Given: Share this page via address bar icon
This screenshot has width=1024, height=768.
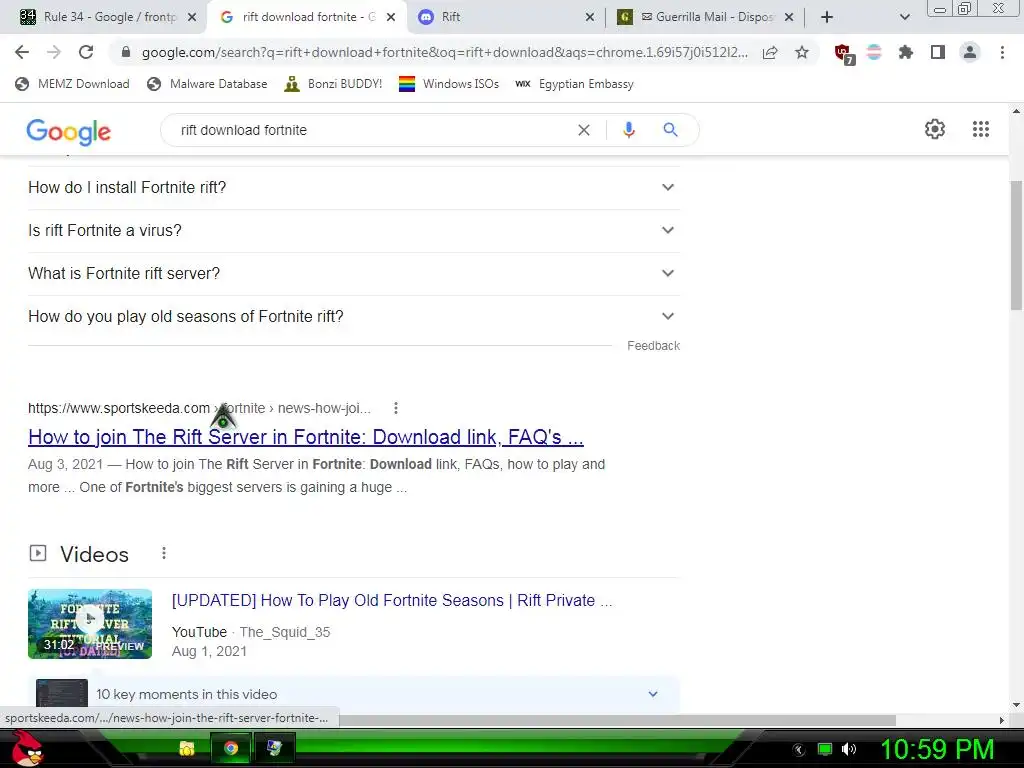Looking at the screenshot, I should click(770, 52).
